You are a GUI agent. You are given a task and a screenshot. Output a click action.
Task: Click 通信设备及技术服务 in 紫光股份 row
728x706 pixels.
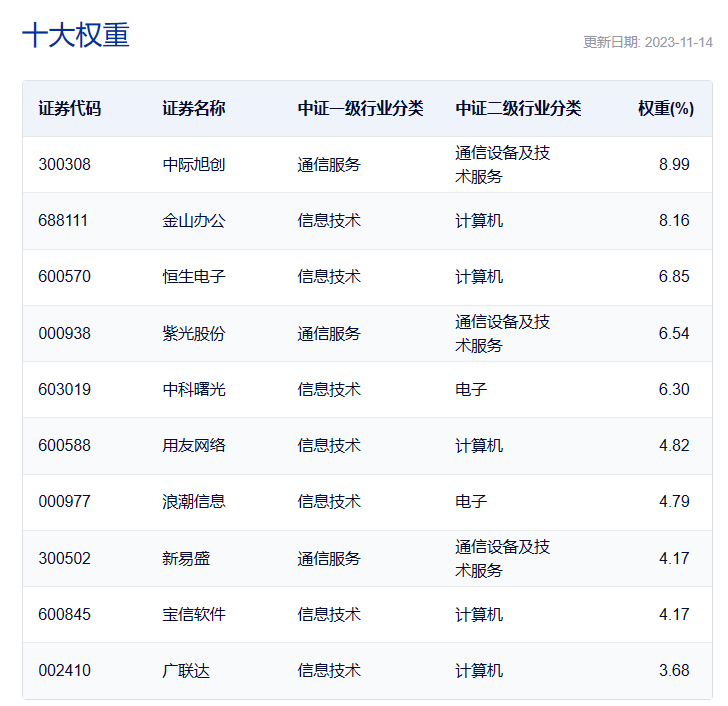(502, 333)
